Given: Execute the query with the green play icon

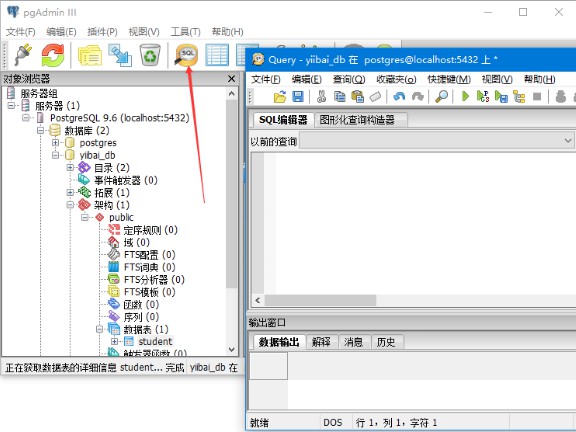Looking at the screenshot, I should point(465,97).
